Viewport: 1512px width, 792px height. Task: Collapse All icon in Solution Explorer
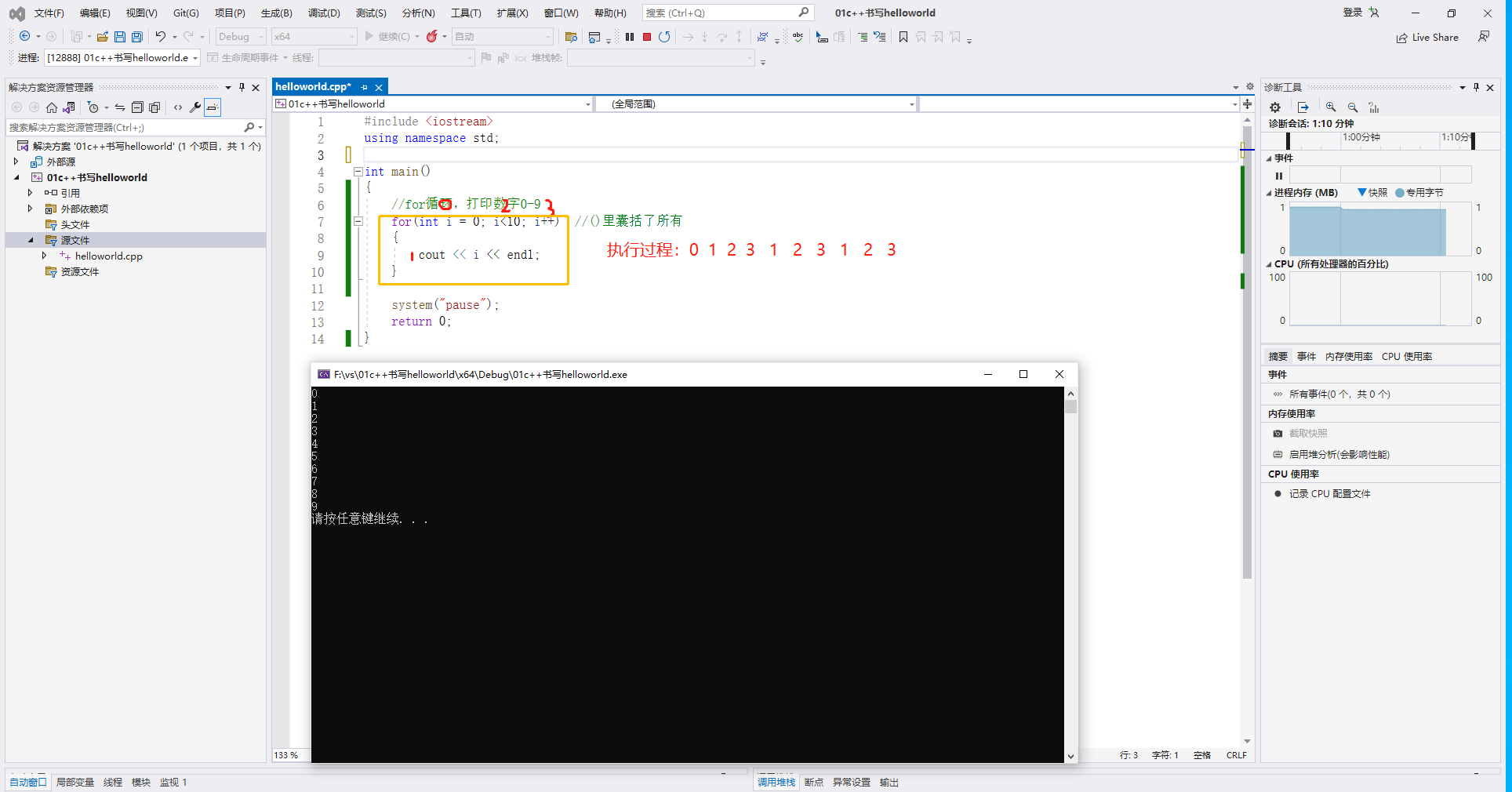click(137, 107)
